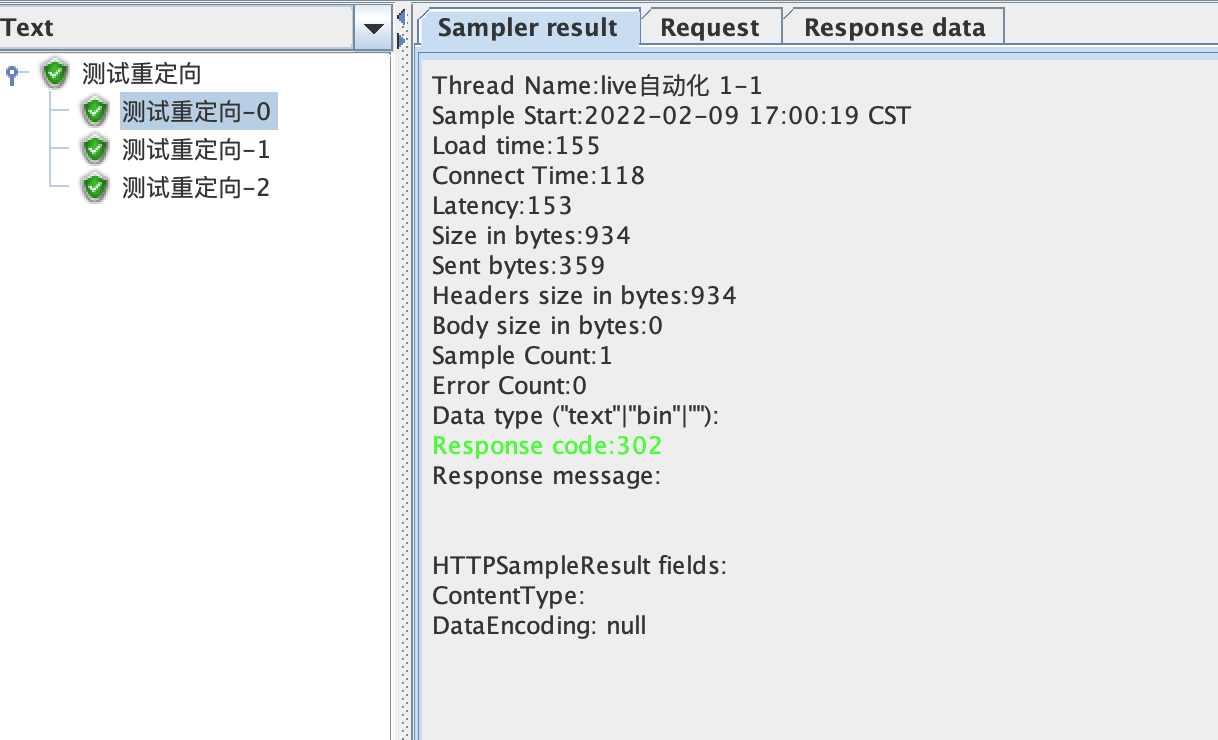Select 测试重定向-2 in the results tree
The height and width of the screenshot is (740, 1218).
pyautogui.click(x=198, y=187)
